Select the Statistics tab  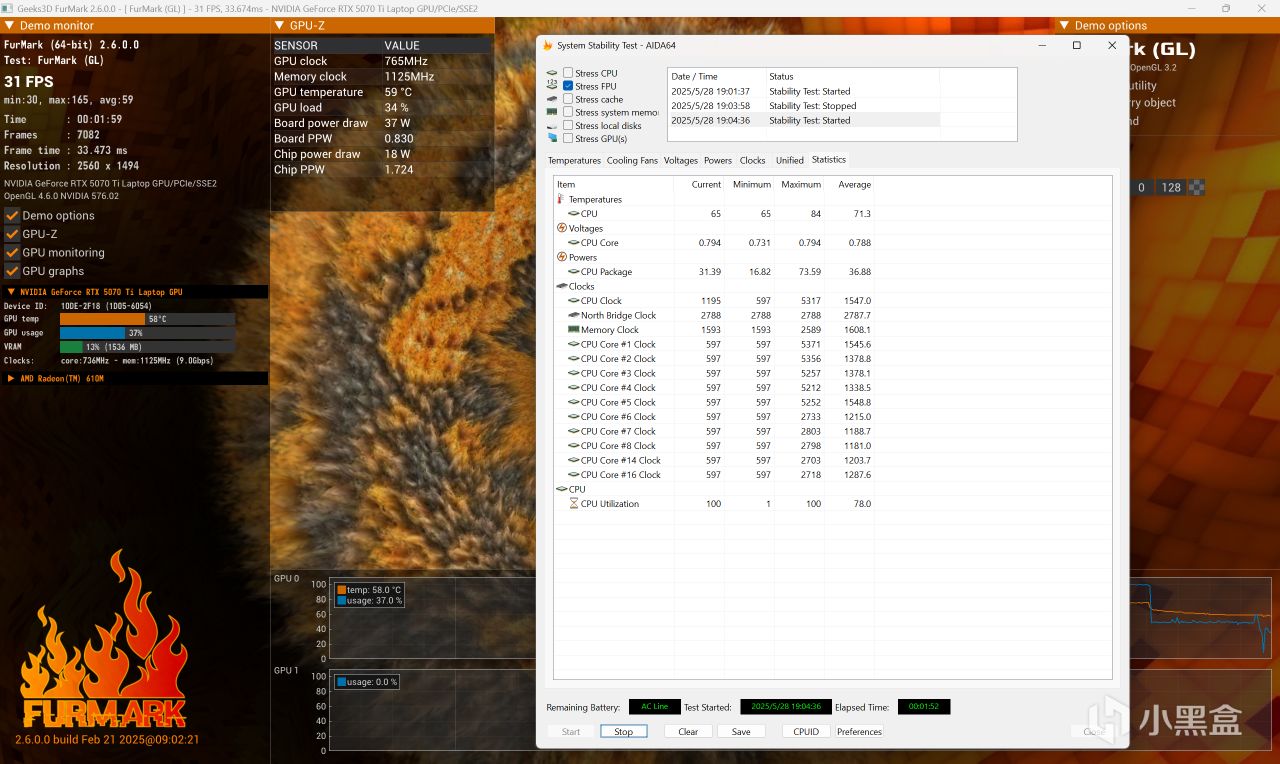[829, 159]
